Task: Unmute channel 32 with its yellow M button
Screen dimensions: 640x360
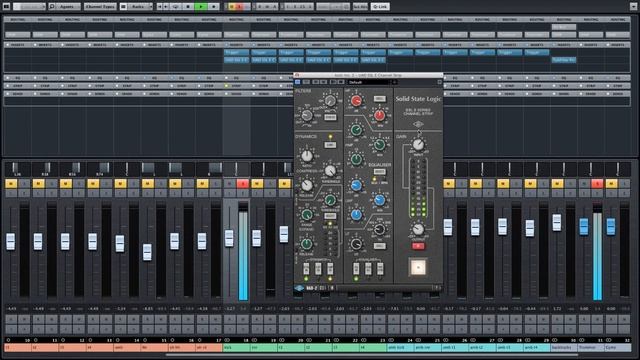Action: pyautogui.click(x=611, y=184)
